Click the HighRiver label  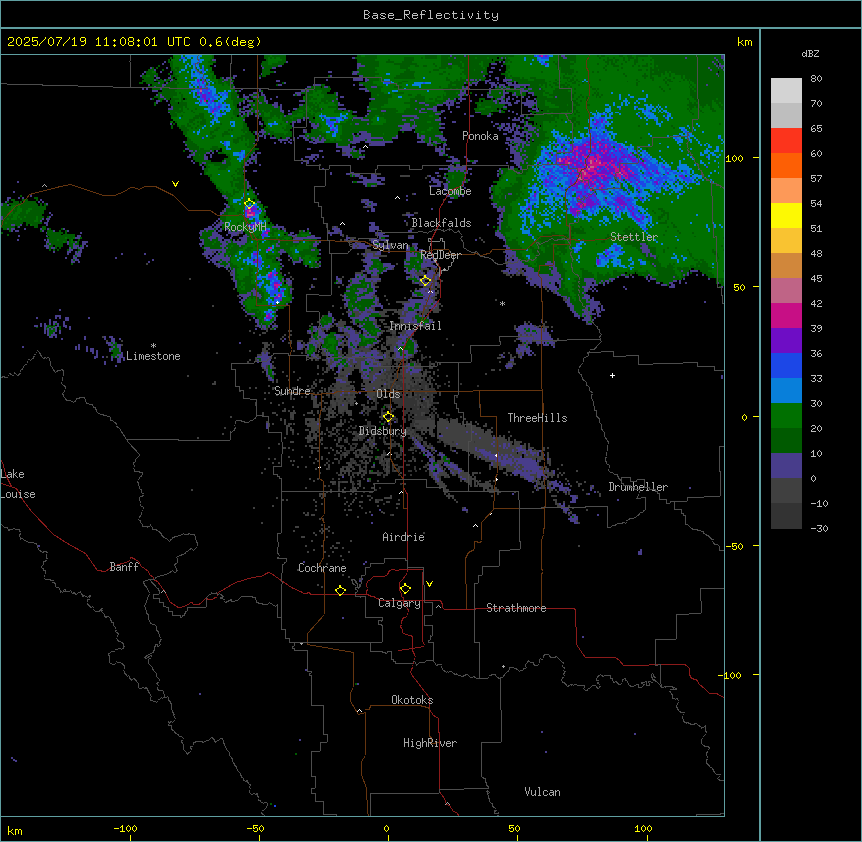430,743
